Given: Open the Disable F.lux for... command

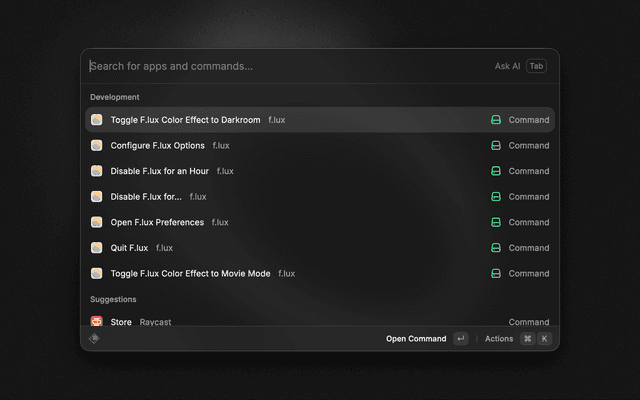Looking at the screenshot, I should pyautogui.click(x=146, y=197).
